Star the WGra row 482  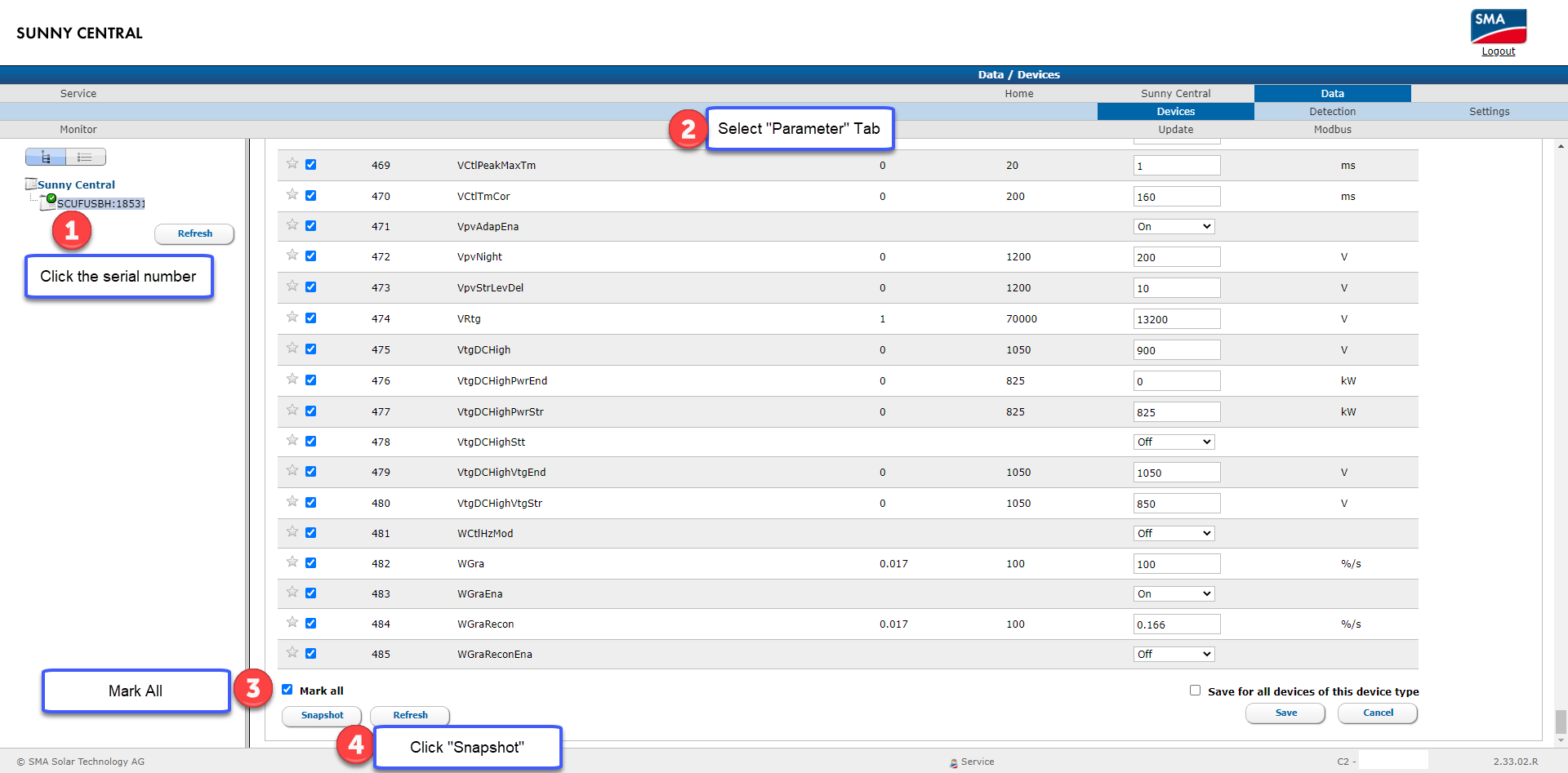click(x=292, y=562)
